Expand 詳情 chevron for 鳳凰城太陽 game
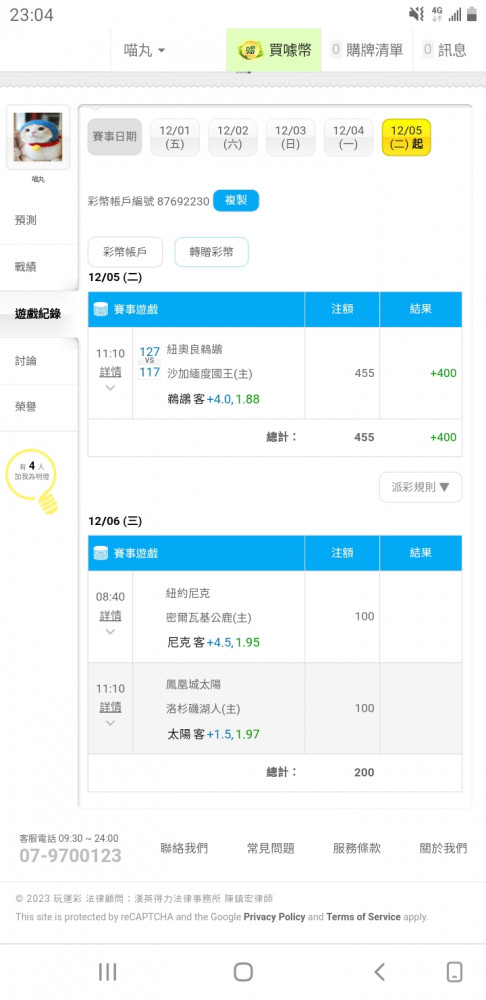 pos(110,723)
